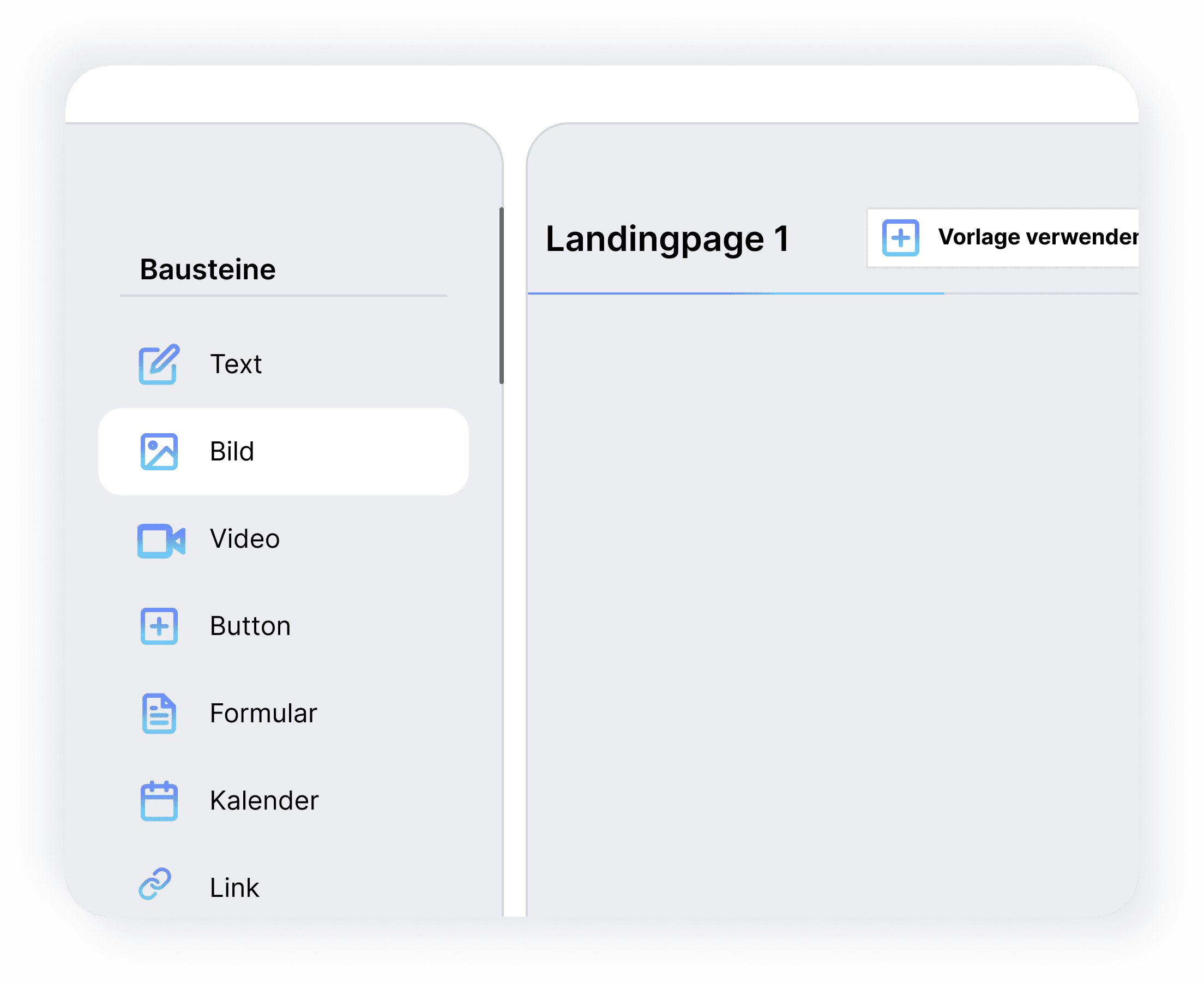Choose the Kalender label in Bausteine

264,800
